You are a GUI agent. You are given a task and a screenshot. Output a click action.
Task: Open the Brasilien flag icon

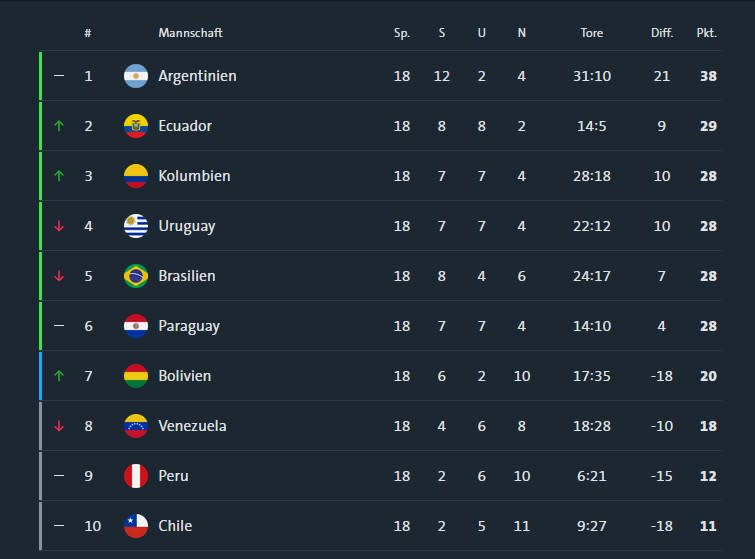(x=136, y=276)
